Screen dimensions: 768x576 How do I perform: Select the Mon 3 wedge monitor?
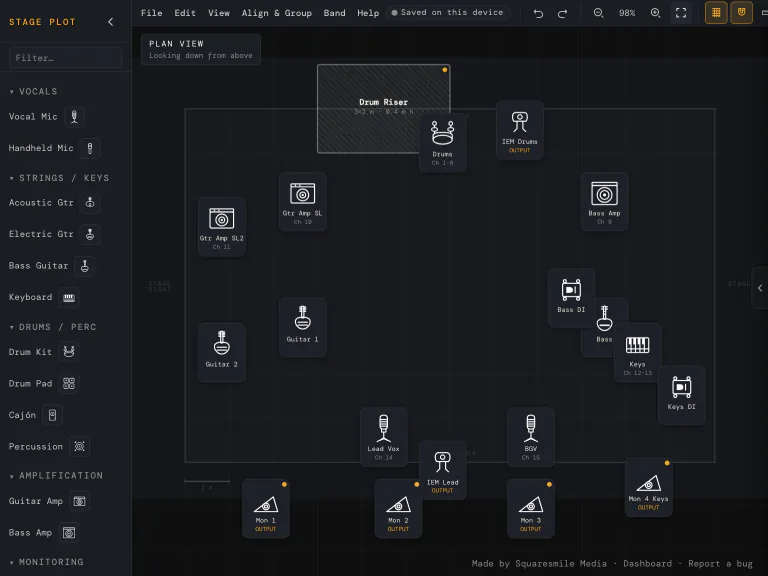(x=530, y=508)
